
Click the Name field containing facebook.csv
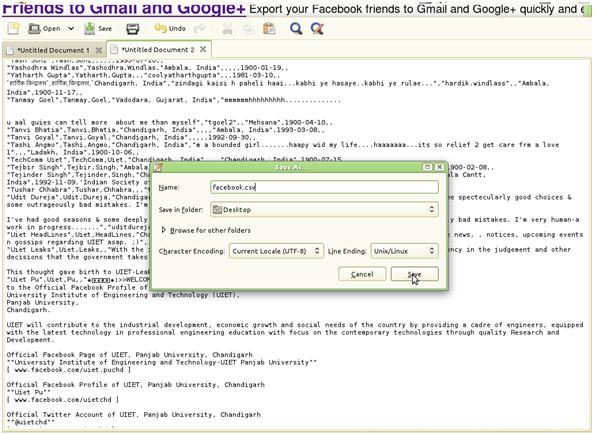pos(324,187)
